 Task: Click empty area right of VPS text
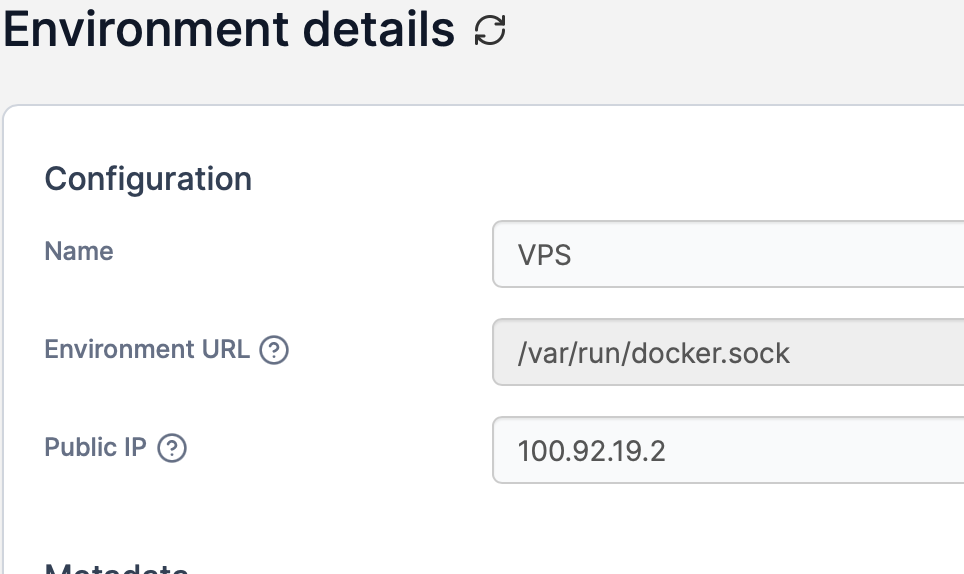point(800,255)
